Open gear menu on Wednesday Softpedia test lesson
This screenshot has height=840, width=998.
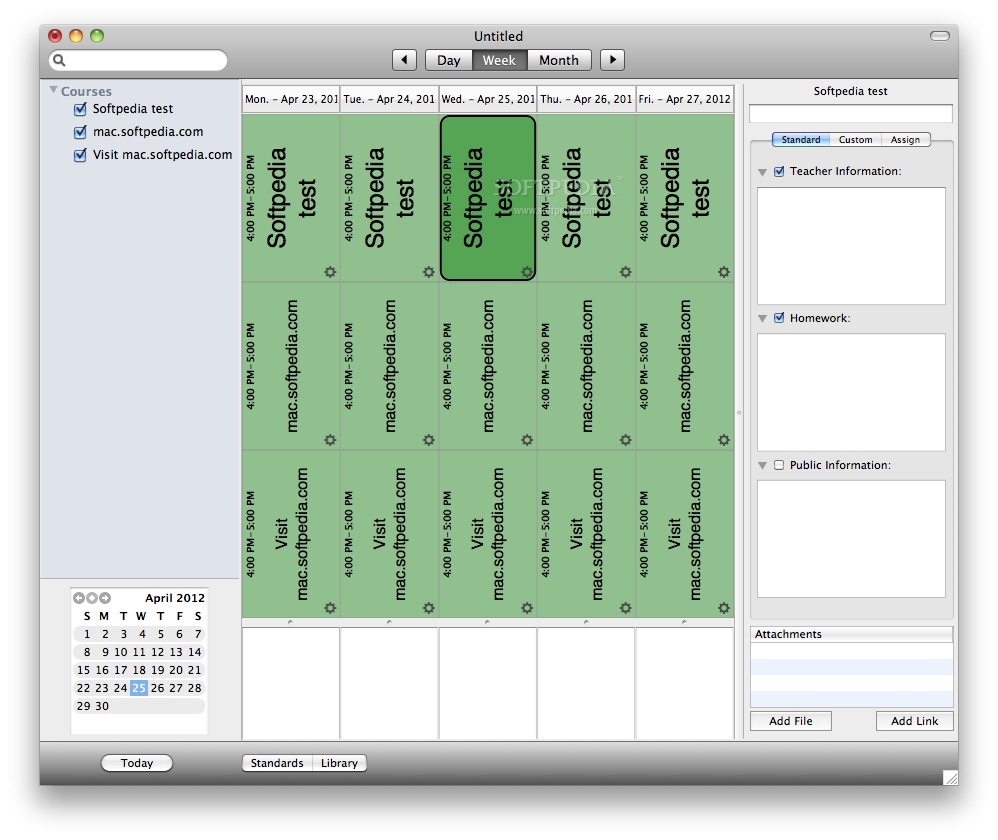[527, 272]
